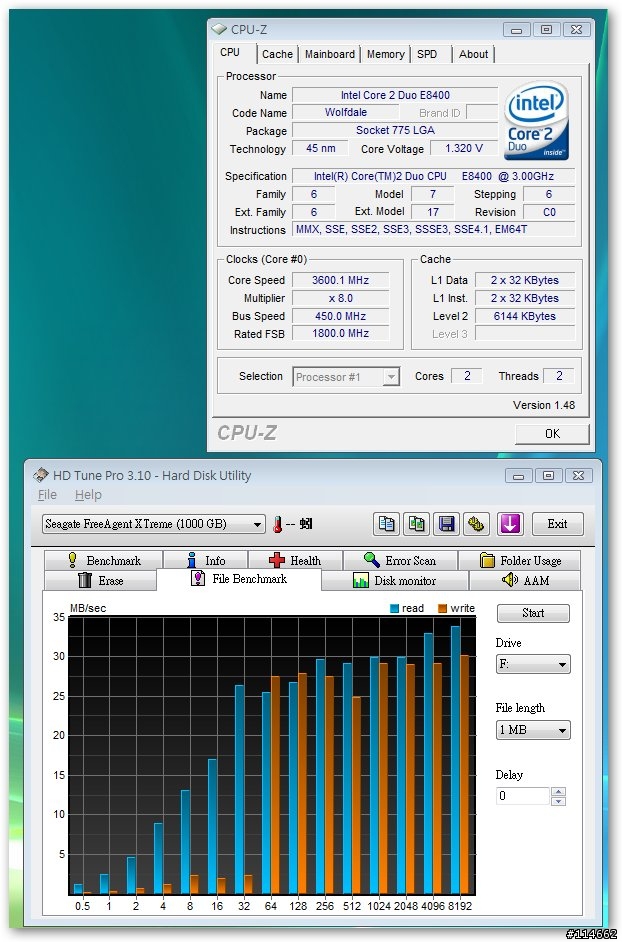Click the copy text to clipboard icon in HD Tune

(386, 524)
